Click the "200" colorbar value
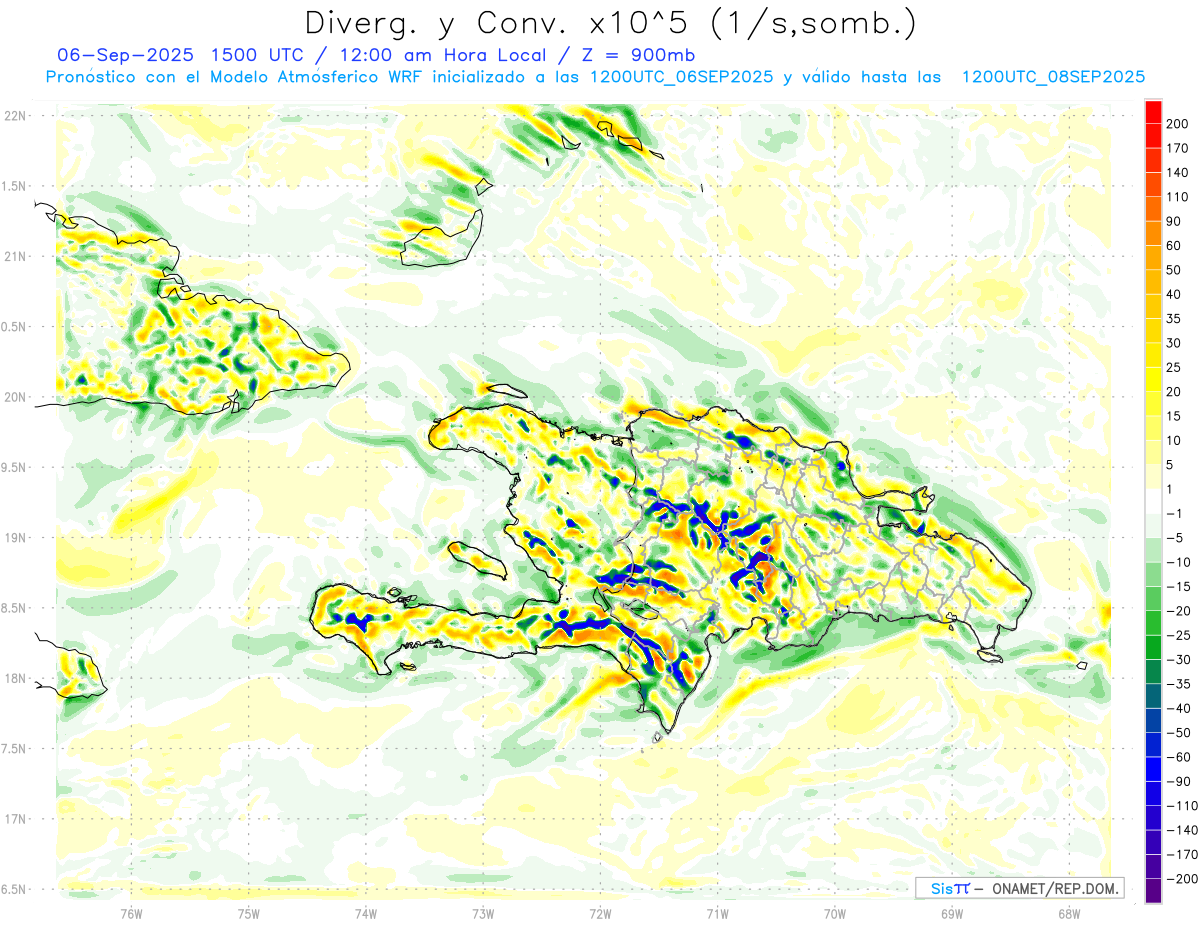Viewport: 1200px width, 927px height. click(x=1178, y=125)
